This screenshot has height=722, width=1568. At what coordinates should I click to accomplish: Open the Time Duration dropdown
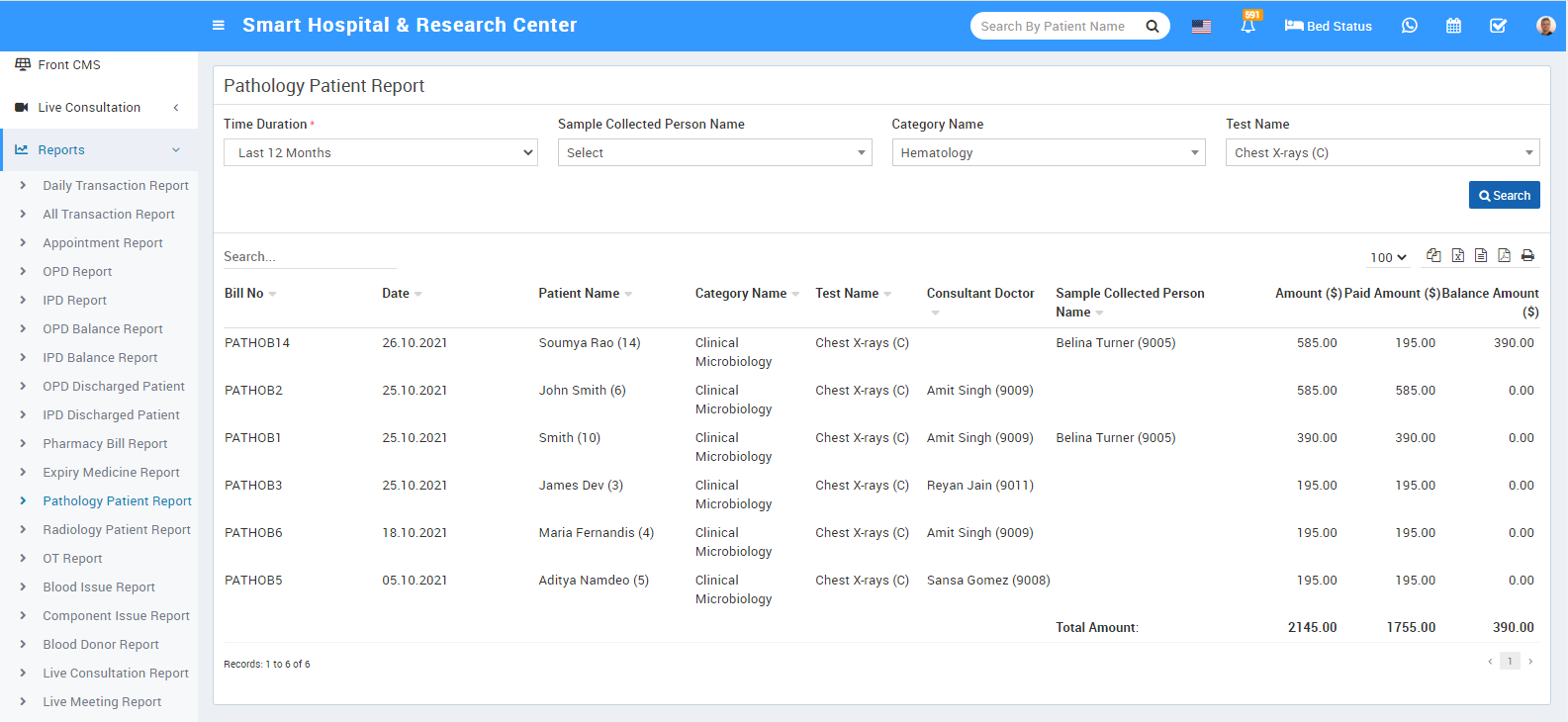coord(381,152)
